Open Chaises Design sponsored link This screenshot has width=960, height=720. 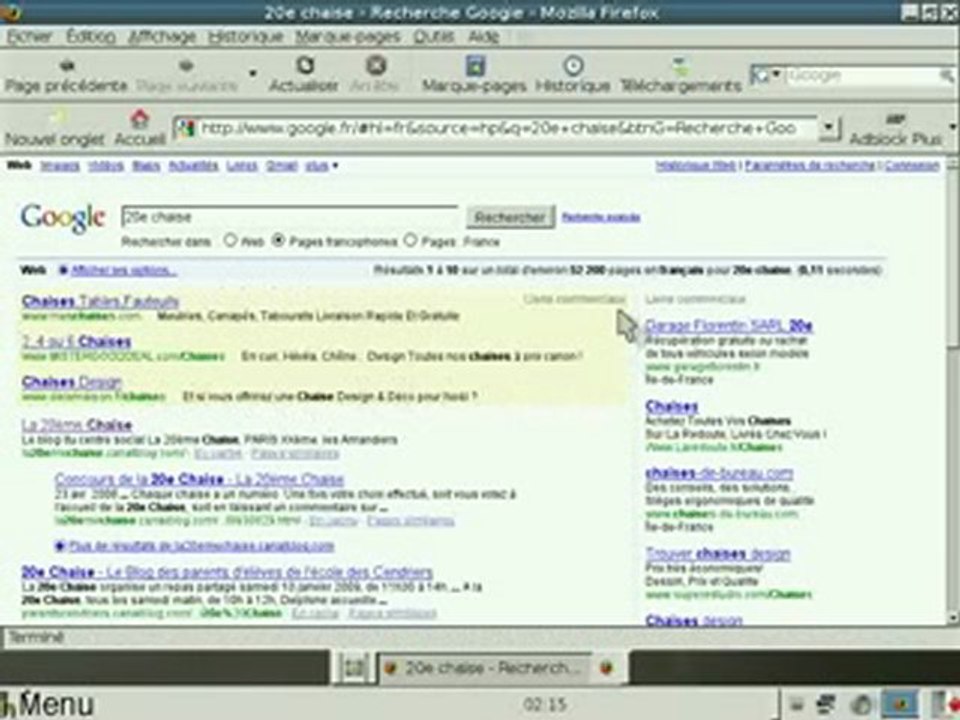[72, 381]
